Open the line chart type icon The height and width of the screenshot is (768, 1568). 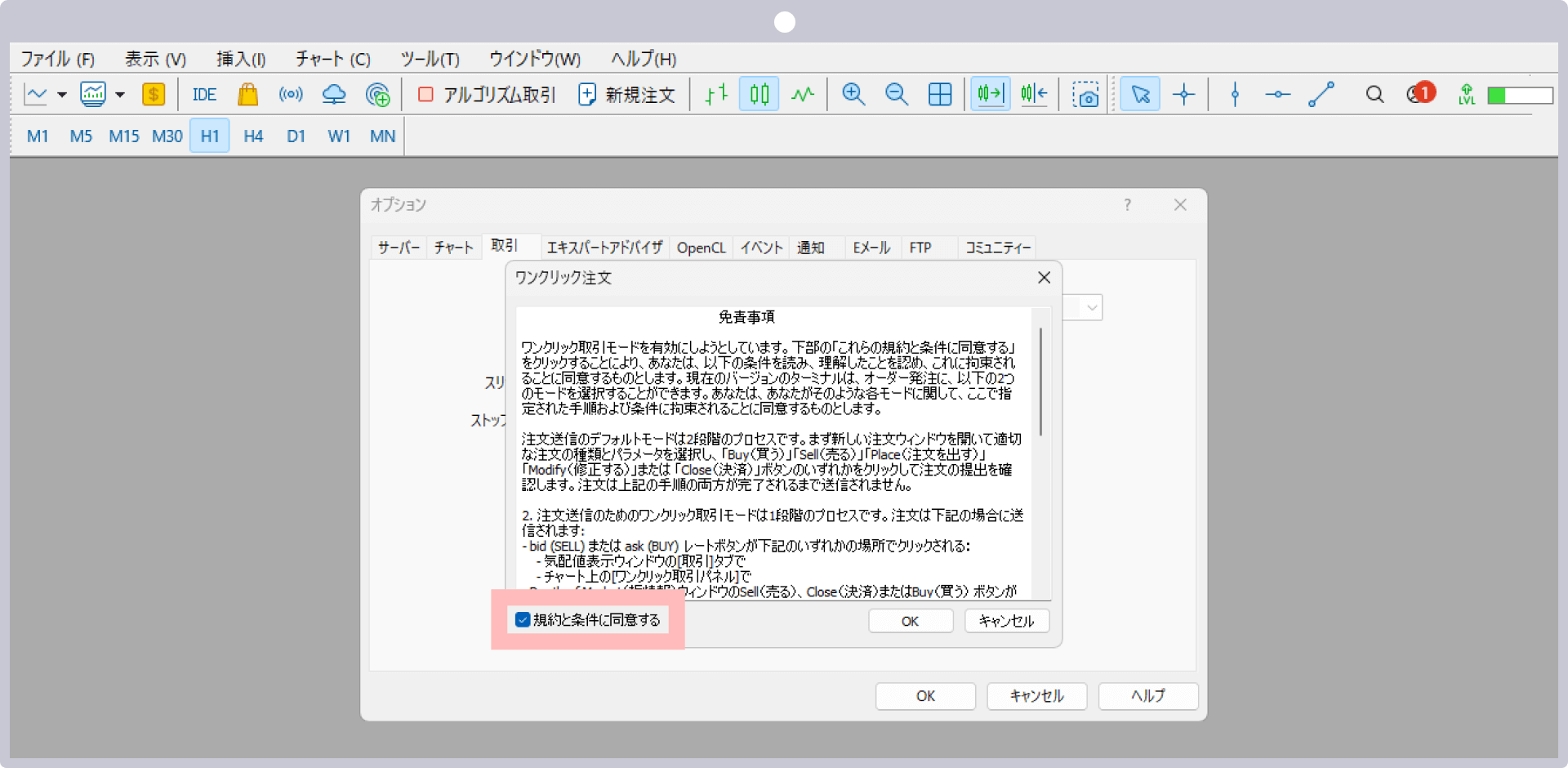coord(36,95)
